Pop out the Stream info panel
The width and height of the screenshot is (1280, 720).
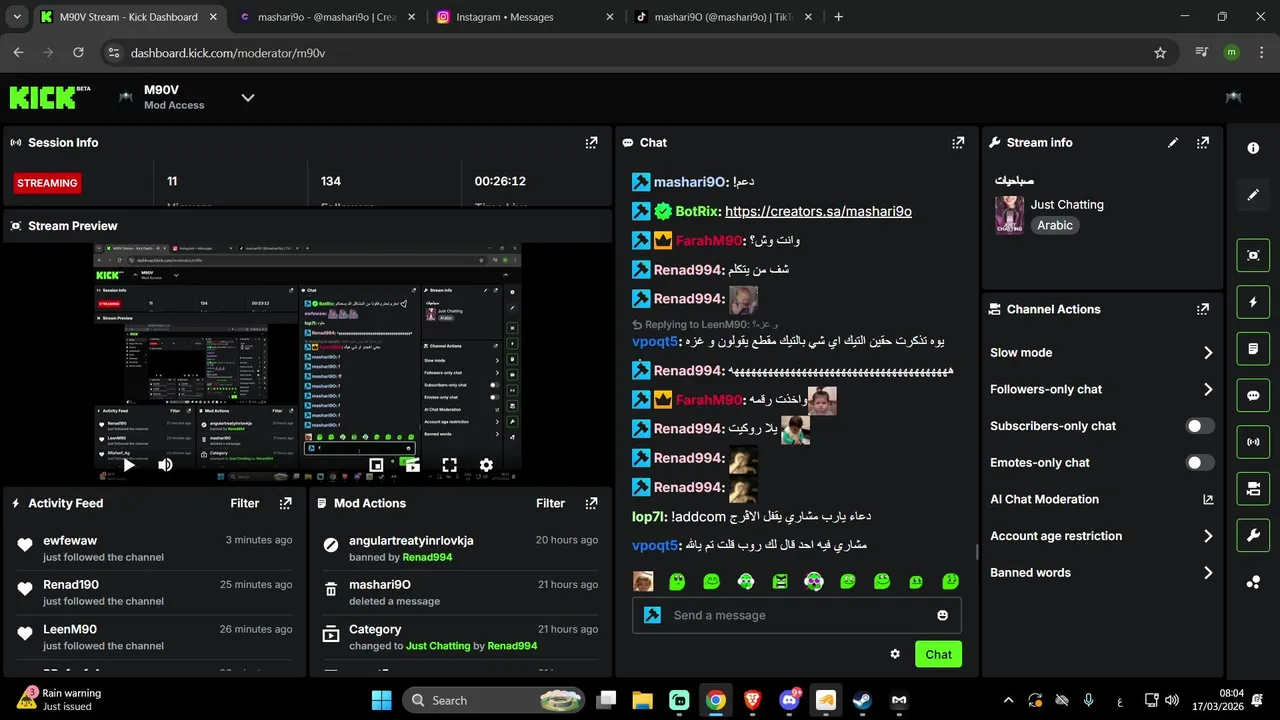point(1203,143)
